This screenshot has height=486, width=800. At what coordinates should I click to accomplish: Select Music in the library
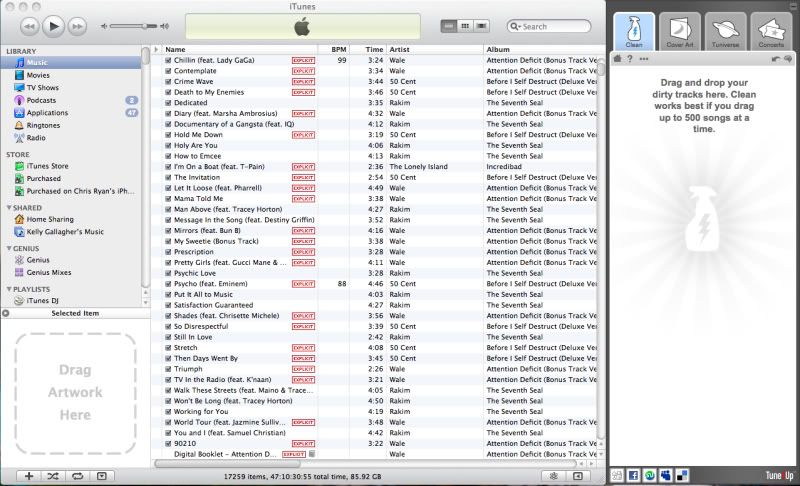tap(71, 62)
